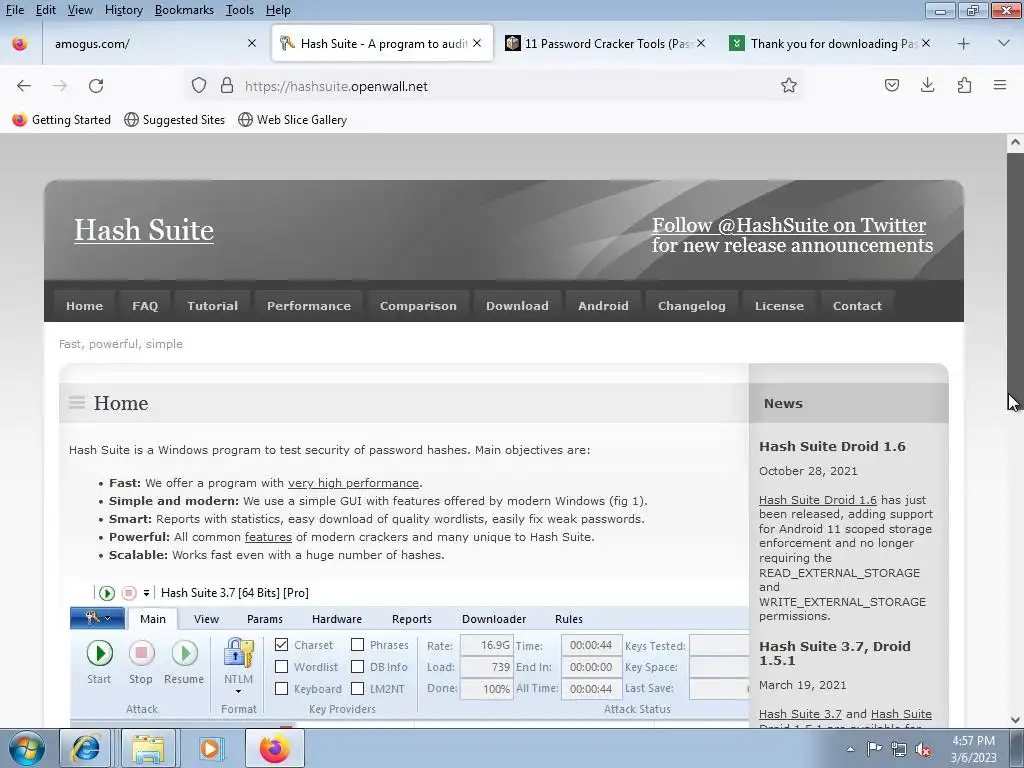The height and width of the screenshot is (768, 1024).
Task: View site security padlock info
Action: 227,86
